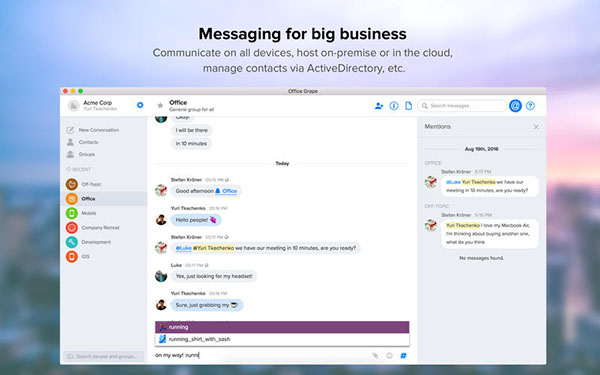Toggle the Mentions @ button
This screenshot has width=600, height=375.
pos(515,106)
